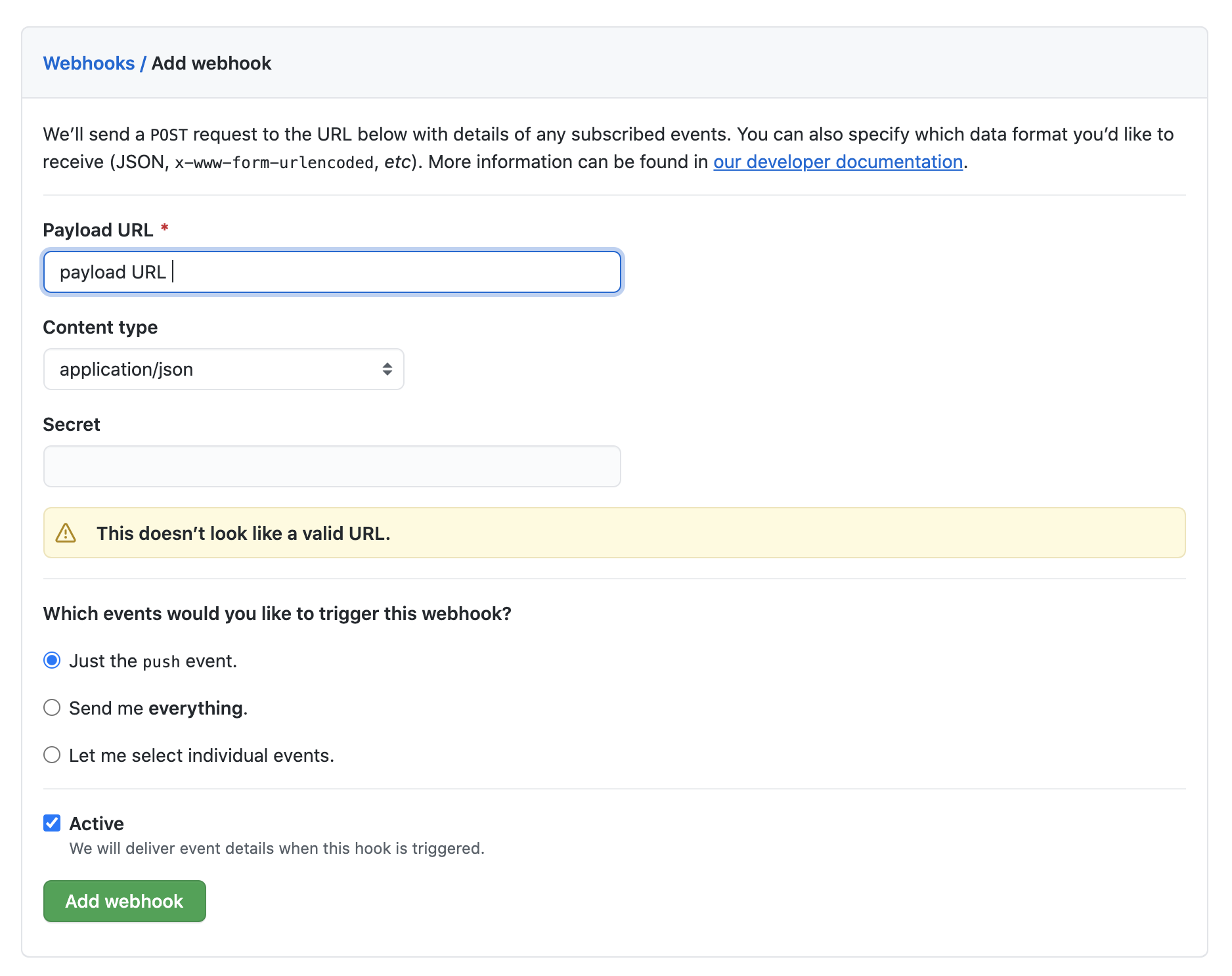Click the warning triangle icon

tap(66, 533)
